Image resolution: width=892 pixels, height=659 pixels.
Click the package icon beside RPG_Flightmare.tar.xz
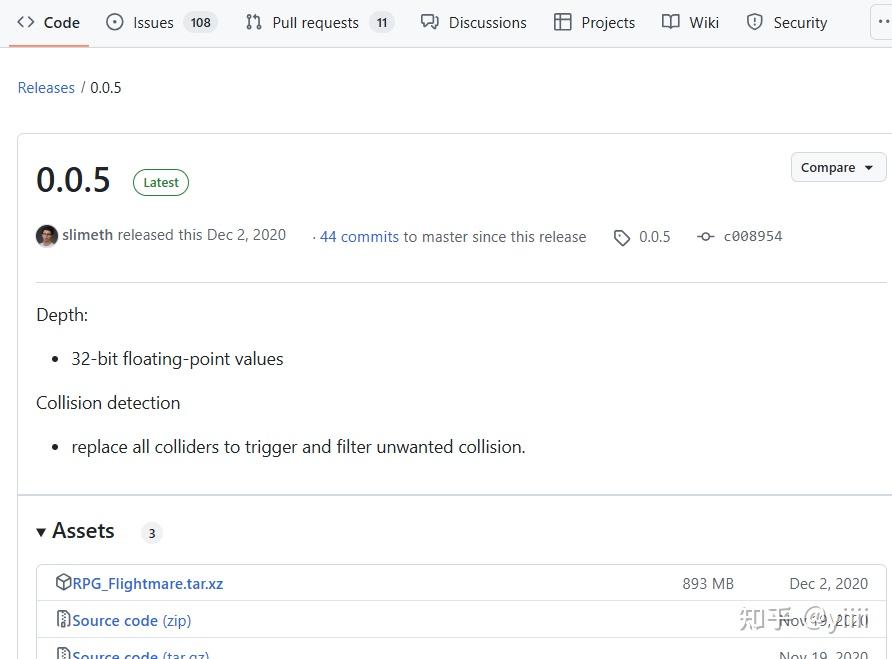63,583
